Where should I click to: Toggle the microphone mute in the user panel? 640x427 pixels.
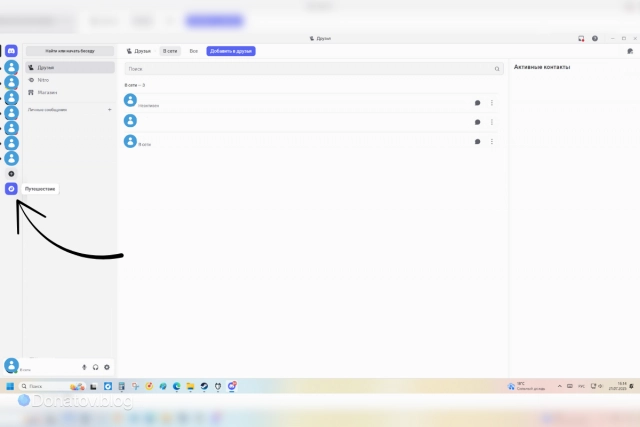coord(84,367)
